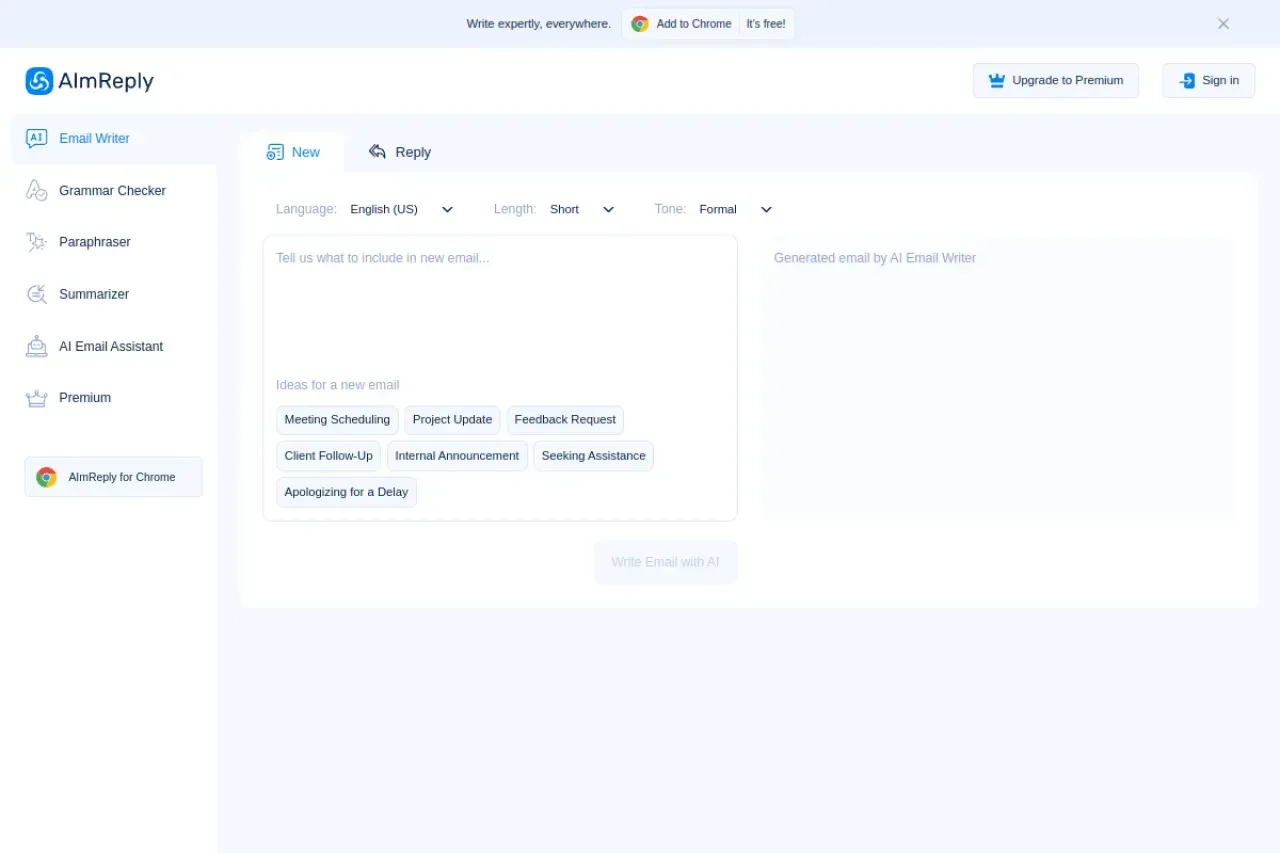This screenshot has width=1280, height=853.
Task: Click the Summarizer sidebar icon
Action: click(x=37, y=294)
